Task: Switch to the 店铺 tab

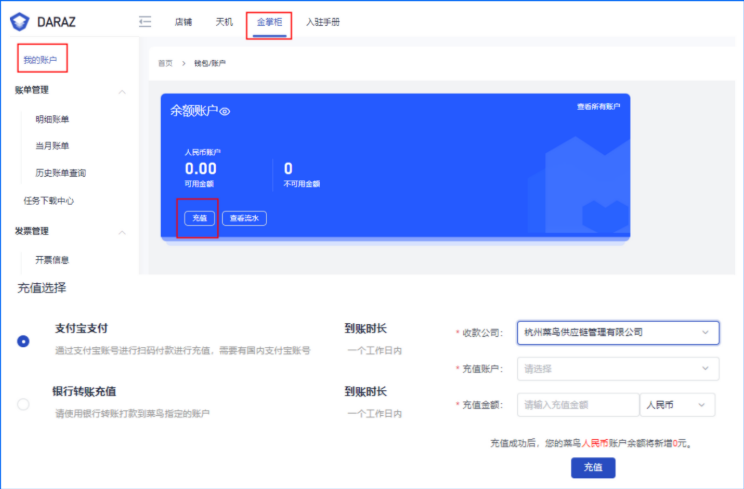Action: coord(183,22)
